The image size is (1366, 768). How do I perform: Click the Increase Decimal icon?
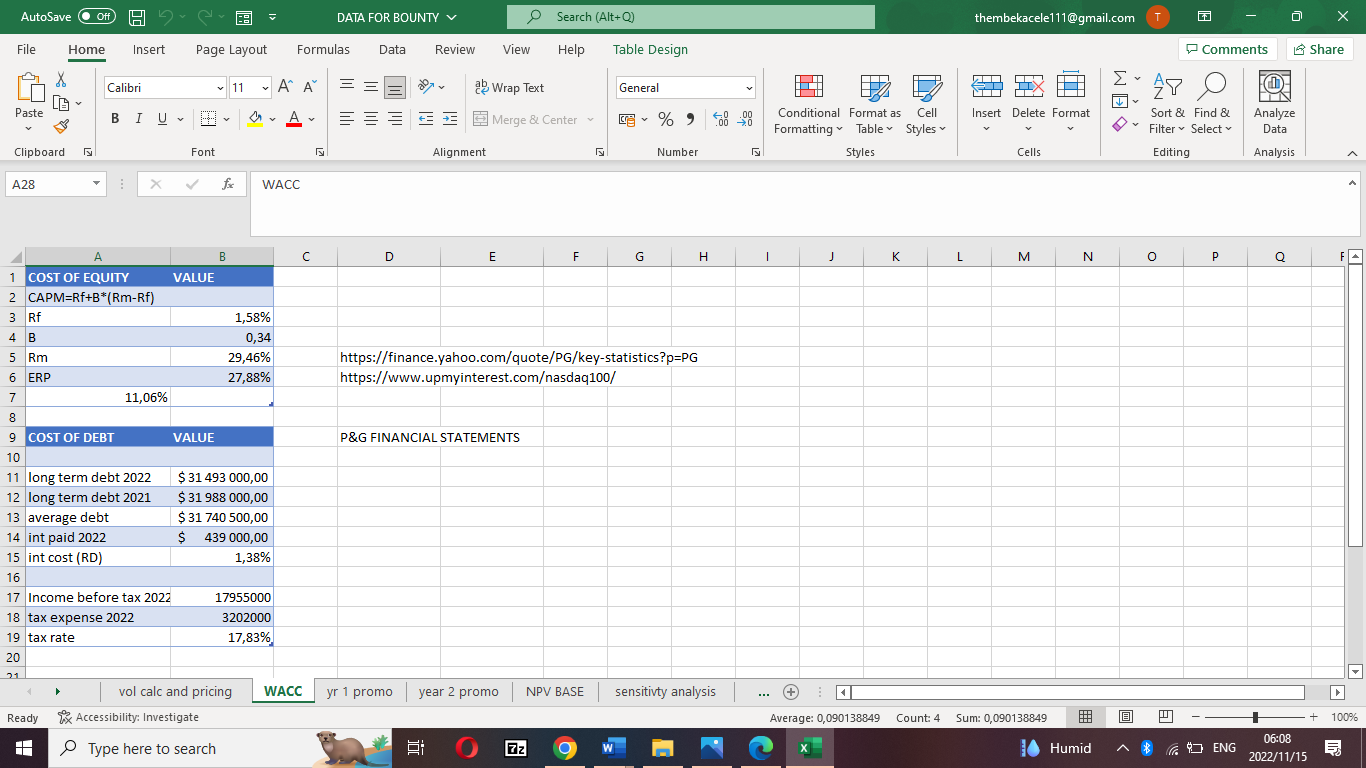(720, 120)
